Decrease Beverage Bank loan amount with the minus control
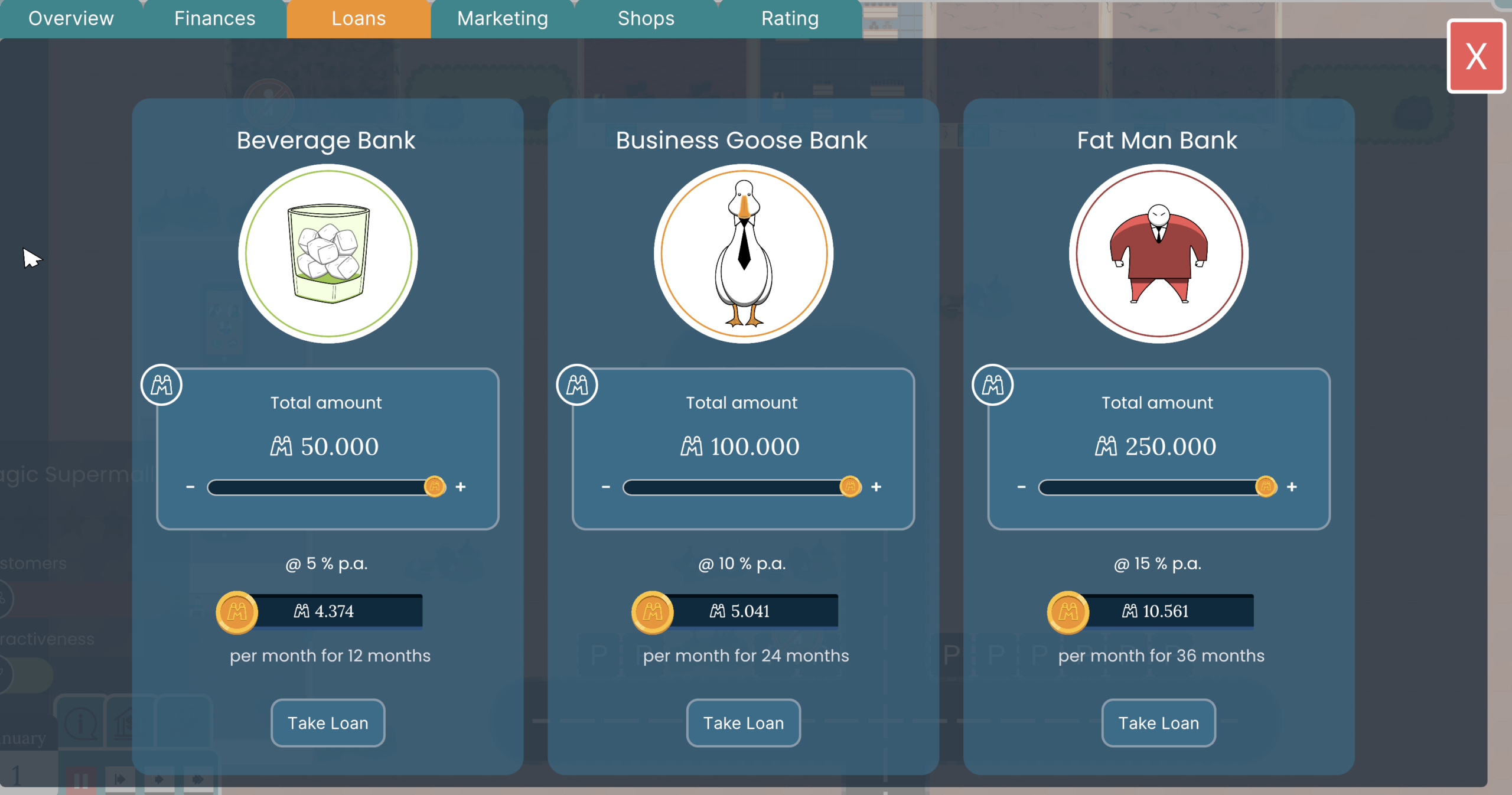 coord(190,487)
